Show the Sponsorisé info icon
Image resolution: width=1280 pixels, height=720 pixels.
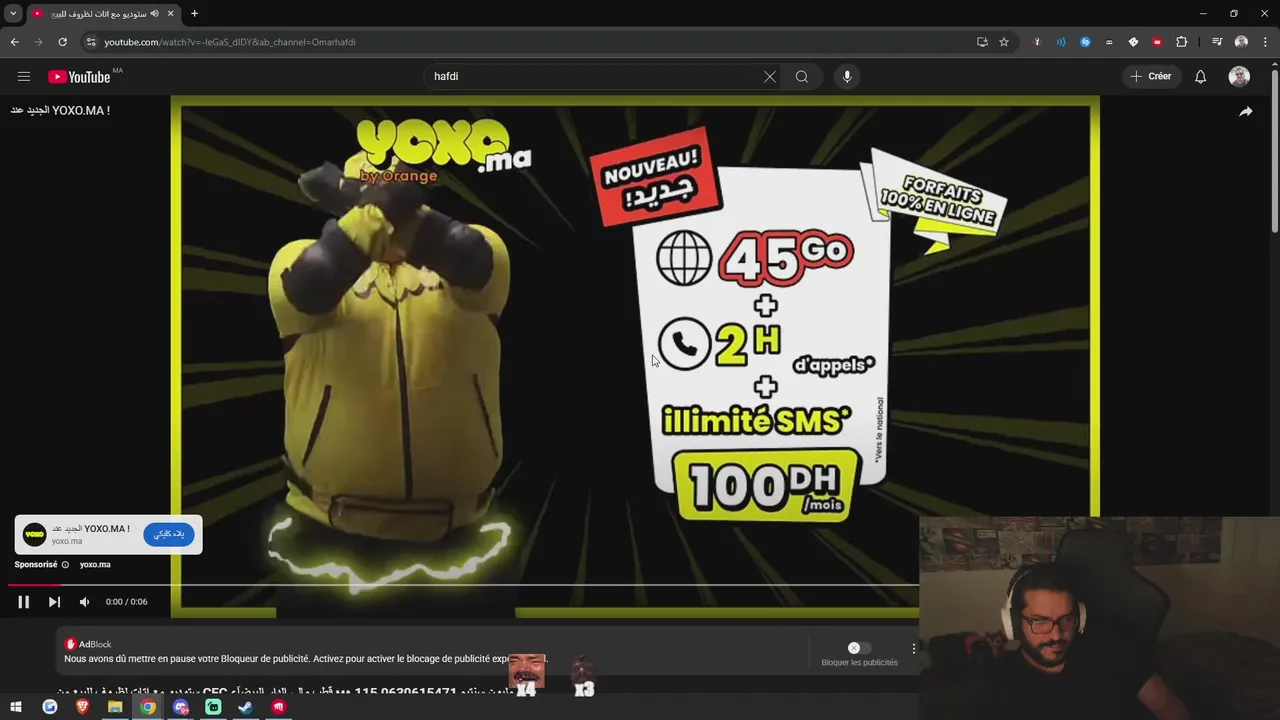pos(66,565)
